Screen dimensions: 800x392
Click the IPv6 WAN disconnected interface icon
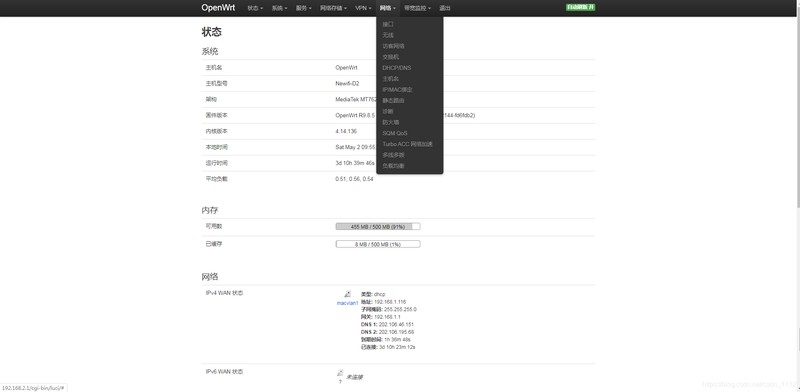pos(340,373)
